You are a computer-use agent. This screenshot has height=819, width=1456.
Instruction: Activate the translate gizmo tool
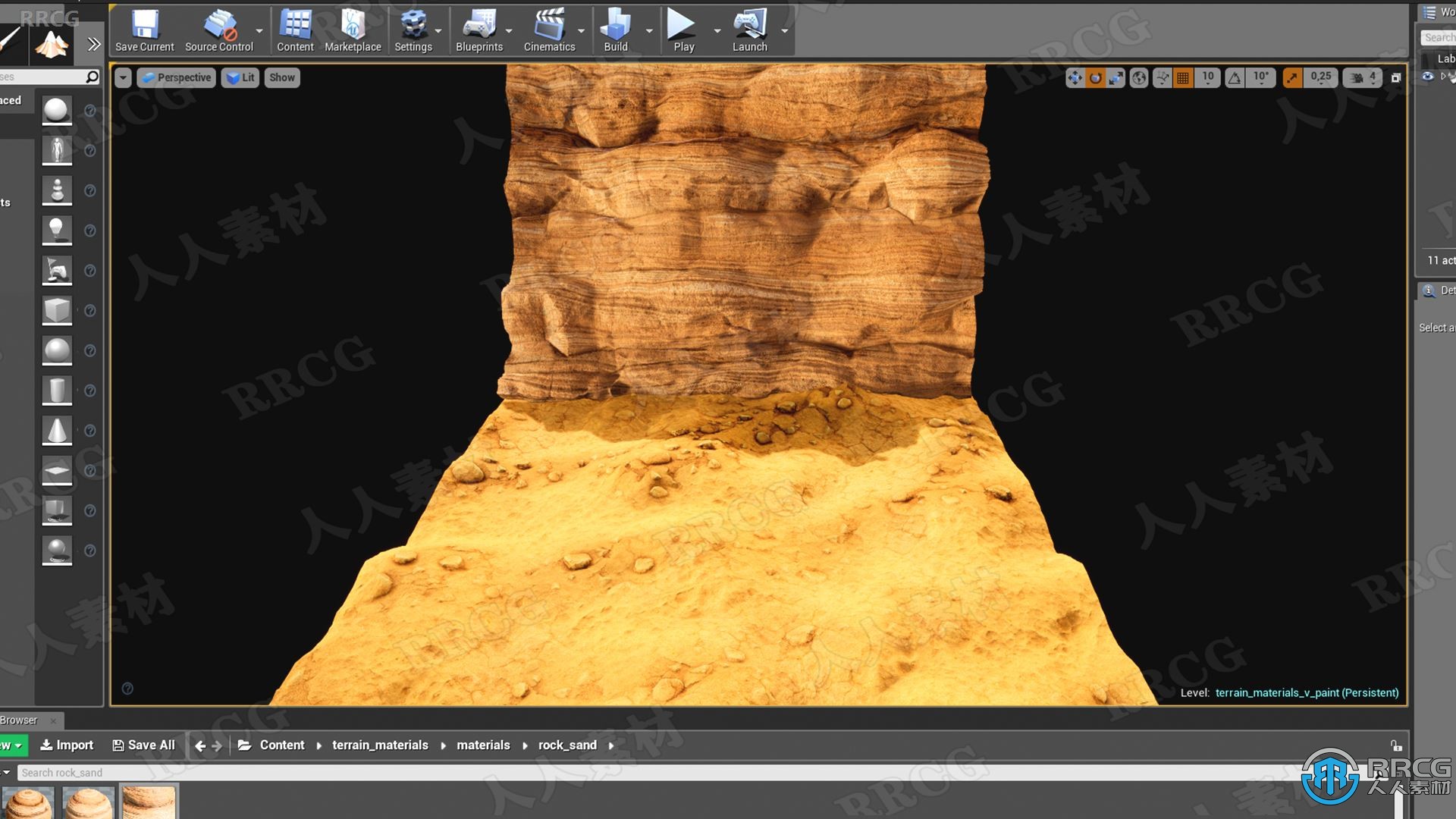pos(1075,77)
